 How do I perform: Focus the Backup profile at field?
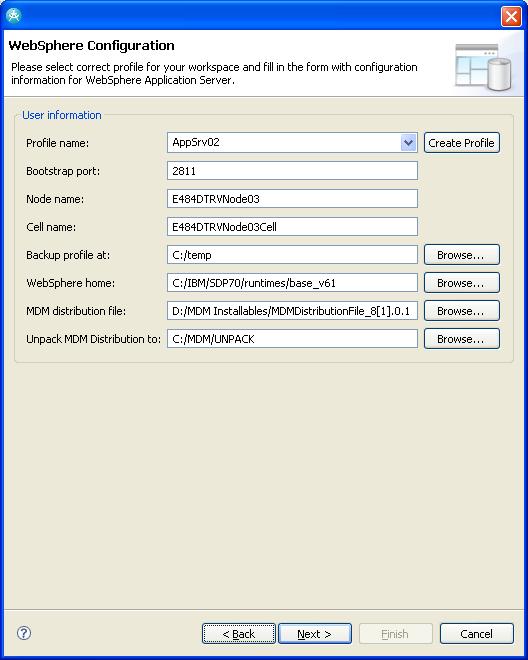292,255
